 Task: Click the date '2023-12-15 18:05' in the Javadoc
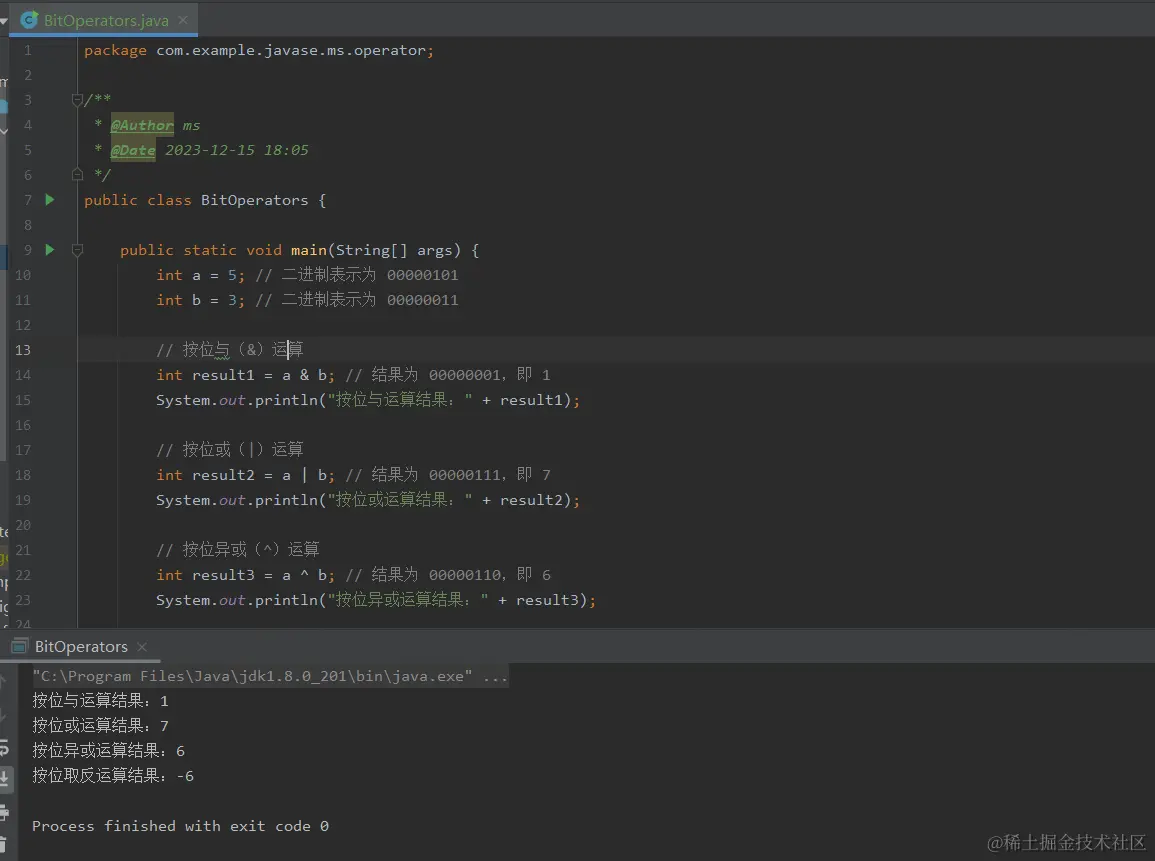236,150
